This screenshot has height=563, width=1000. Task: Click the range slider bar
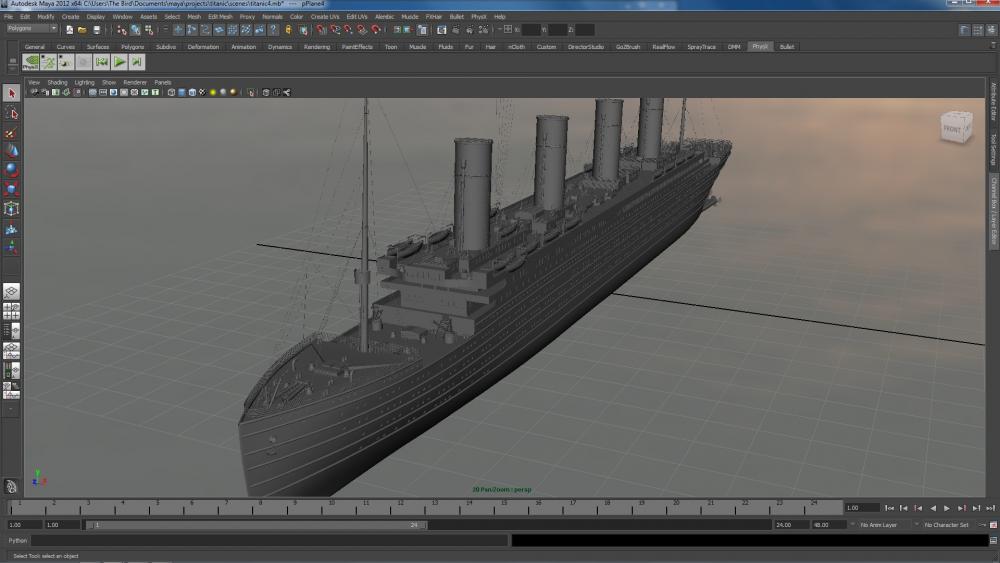coord(256,525)
